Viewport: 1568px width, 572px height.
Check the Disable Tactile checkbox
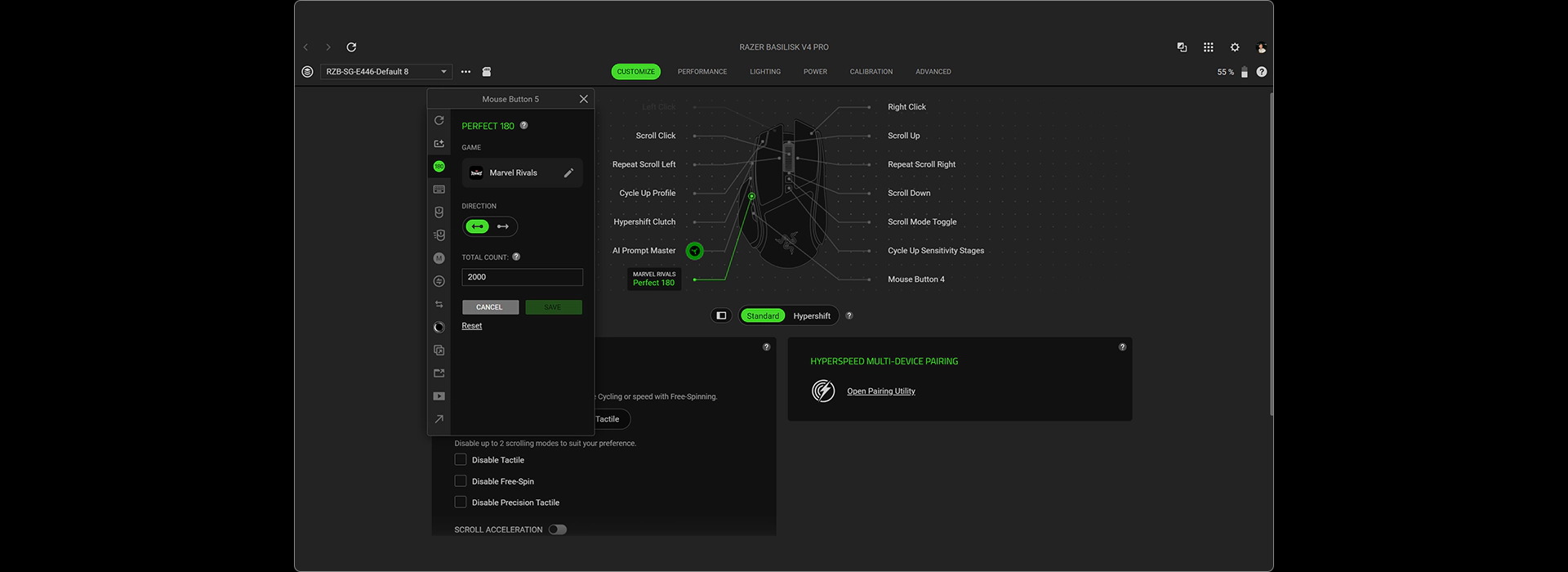(x=461, y=460)
